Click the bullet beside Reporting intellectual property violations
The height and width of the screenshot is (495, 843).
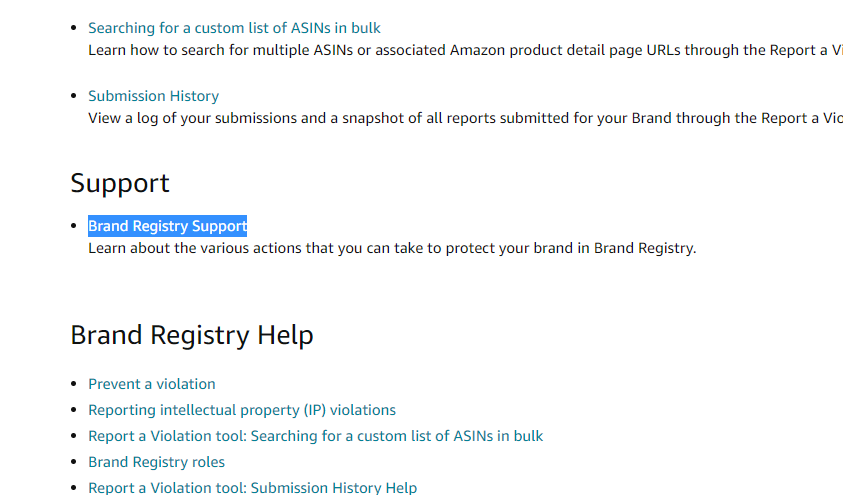tap(74, 410)
